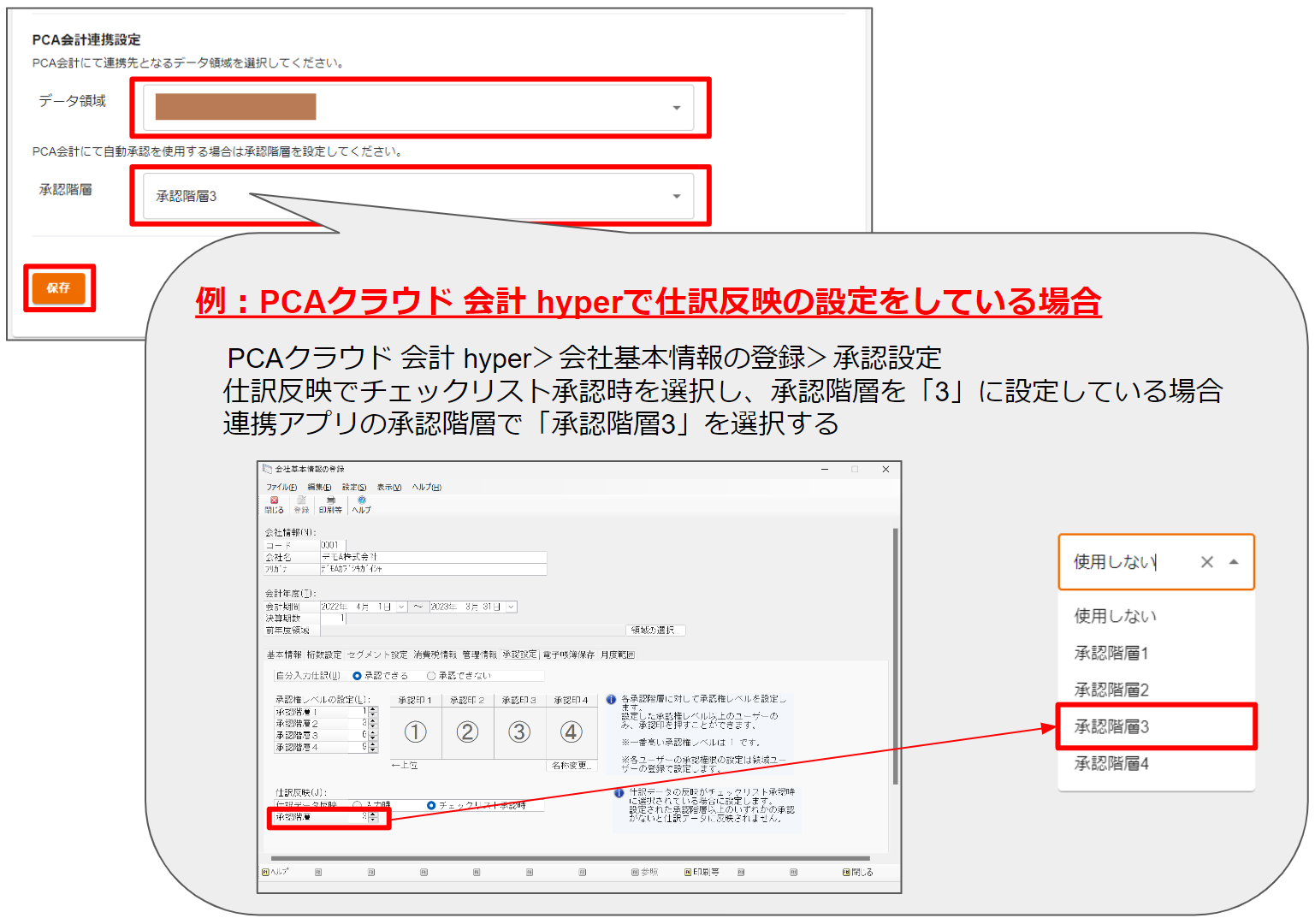This screenshot has height=924, width=1315.
Task: Click the 承認印1 stamp circle
Action: click(x=415, y=732)
